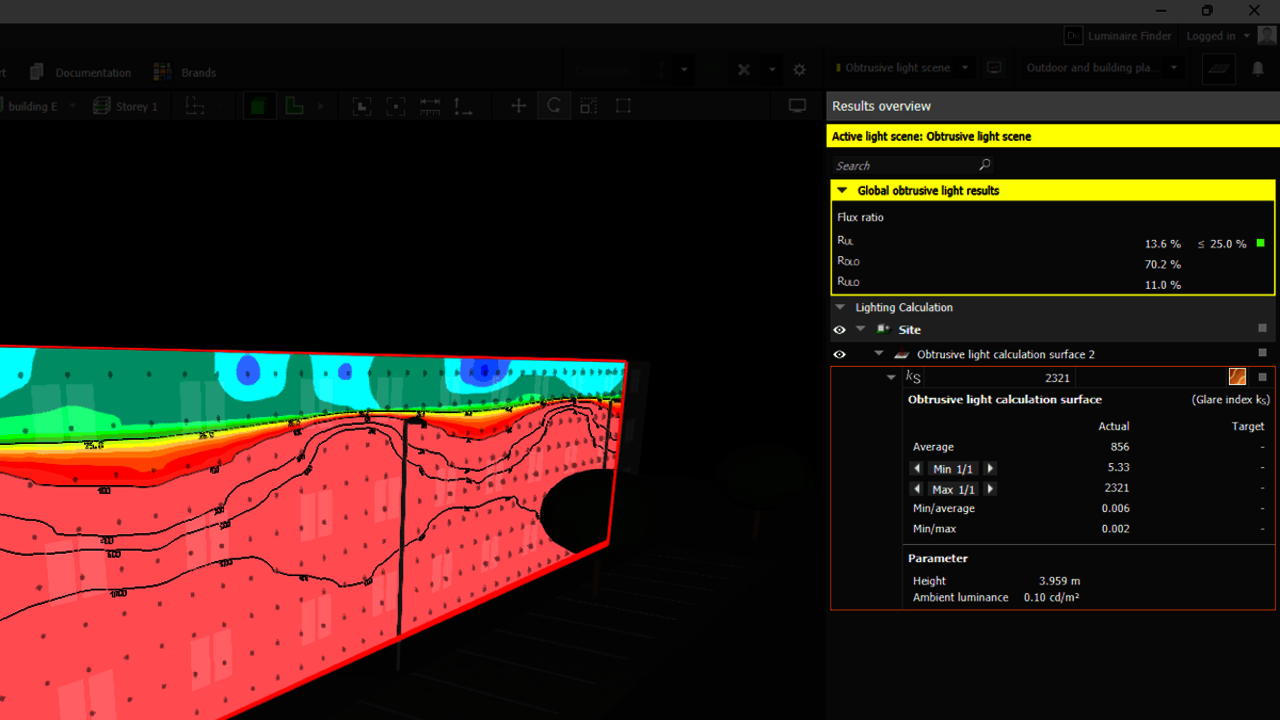Viewport: 1280px width, 720px height.
Task: Click the calculation surface icon beside bell
Action: (1218, 69)
